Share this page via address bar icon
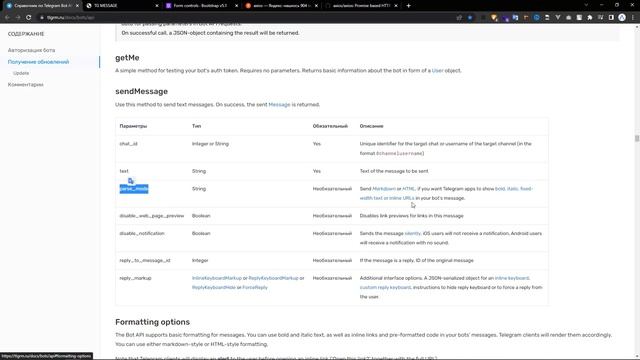 coord(459,18)
